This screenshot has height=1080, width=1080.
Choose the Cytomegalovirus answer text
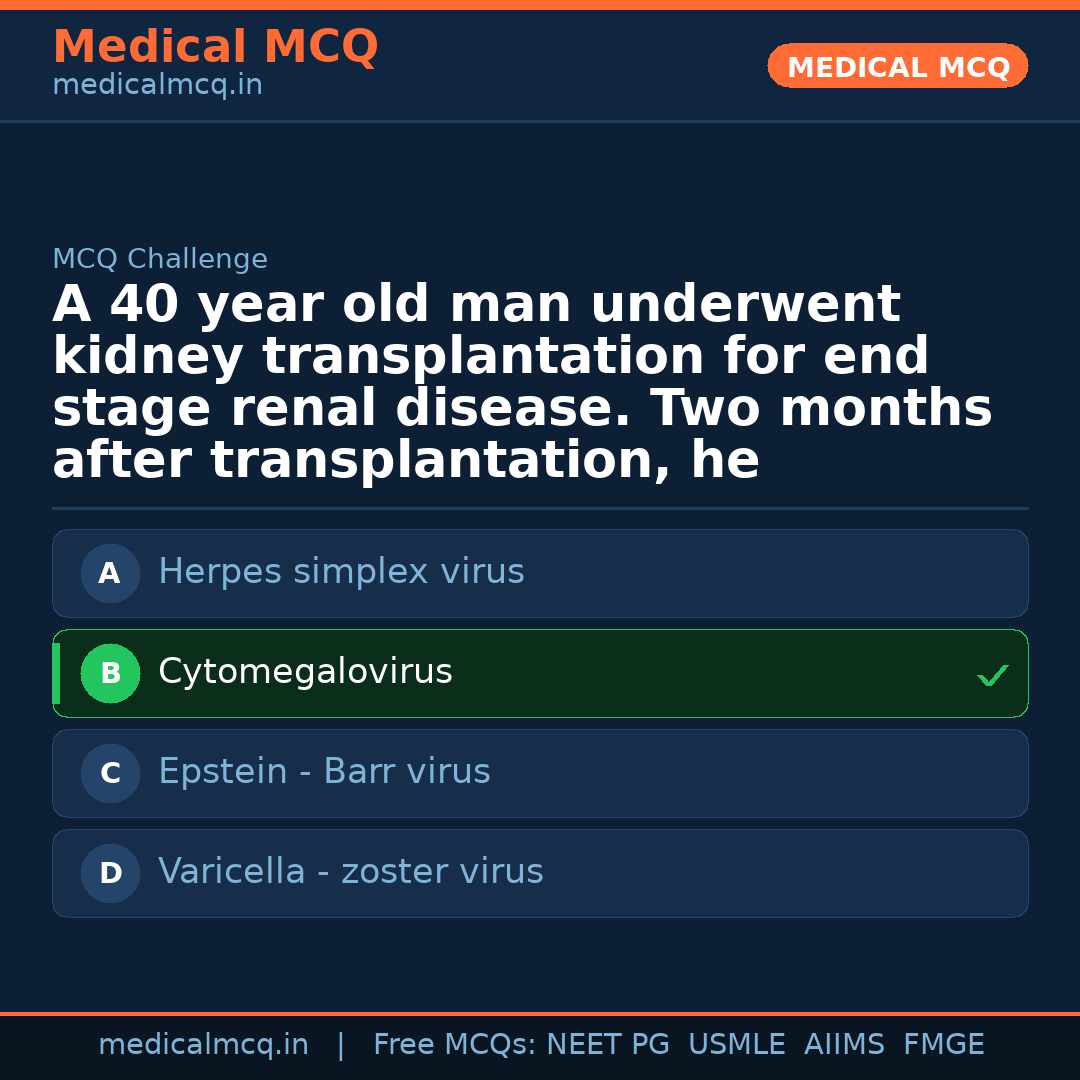[x=305, y=672]
